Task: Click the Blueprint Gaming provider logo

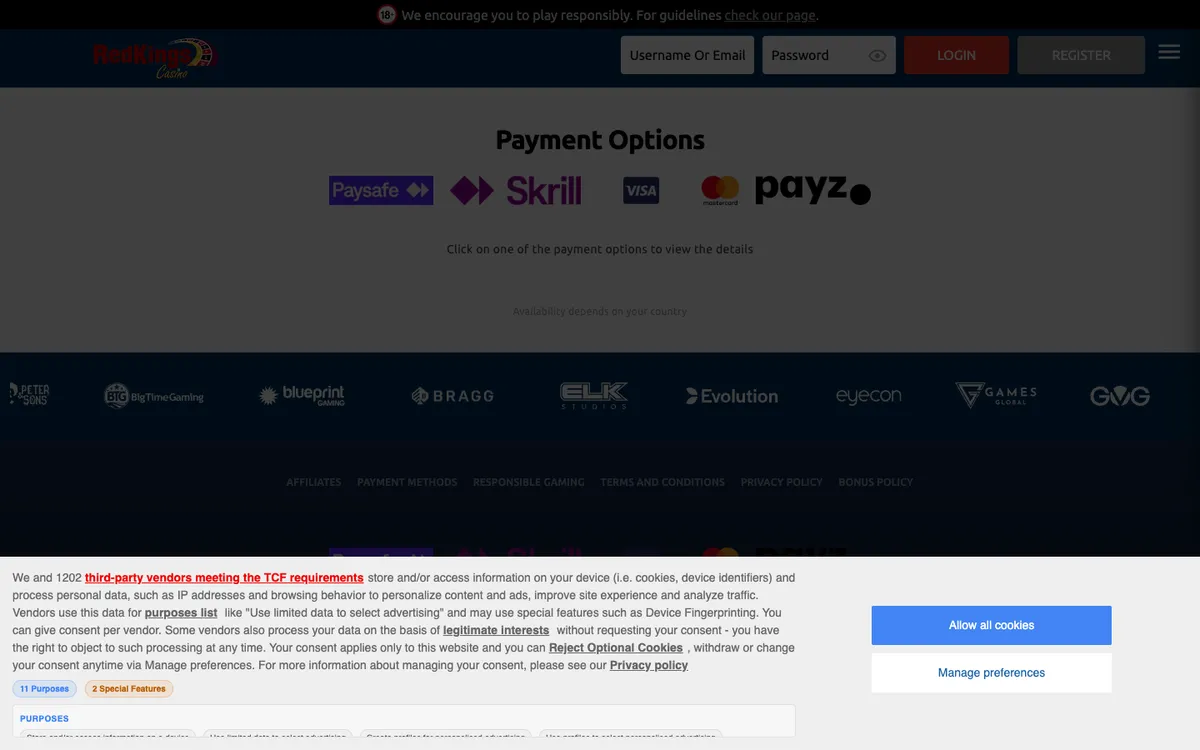Action: [301, 396]
